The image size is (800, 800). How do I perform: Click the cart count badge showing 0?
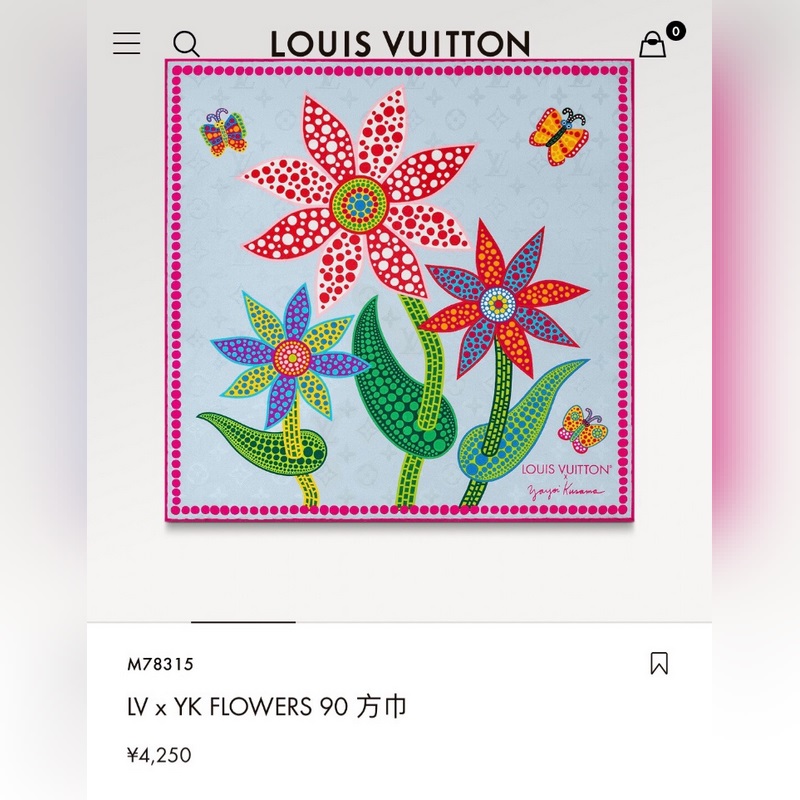(x=676, y=32)
